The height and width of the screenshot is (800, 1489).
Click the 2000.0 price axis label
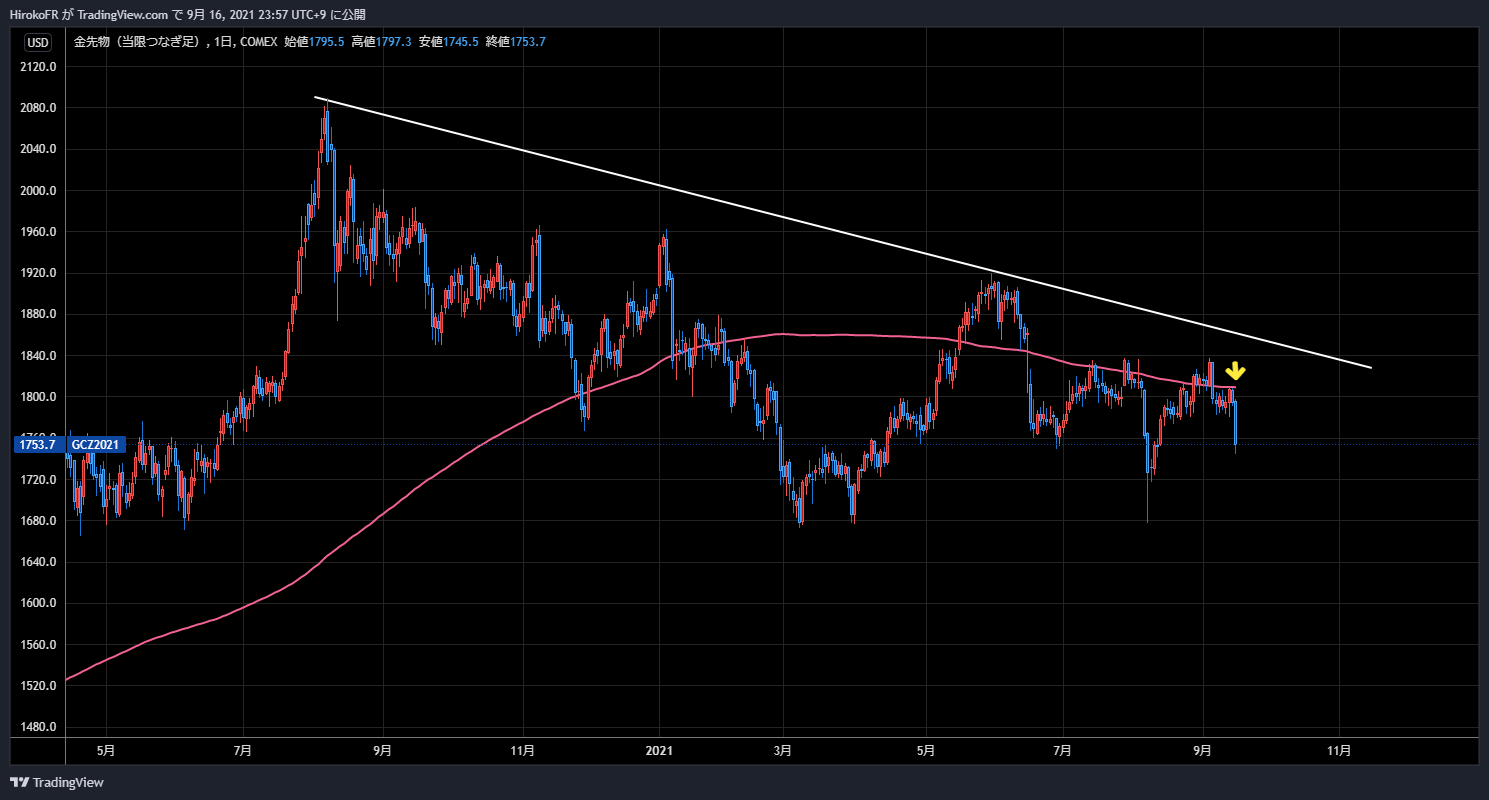pos(38,191)
